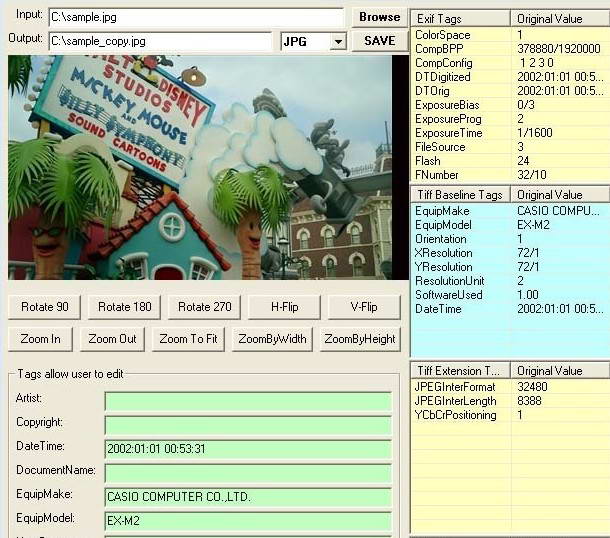Click the SAVE button

[x=379, y=41]
